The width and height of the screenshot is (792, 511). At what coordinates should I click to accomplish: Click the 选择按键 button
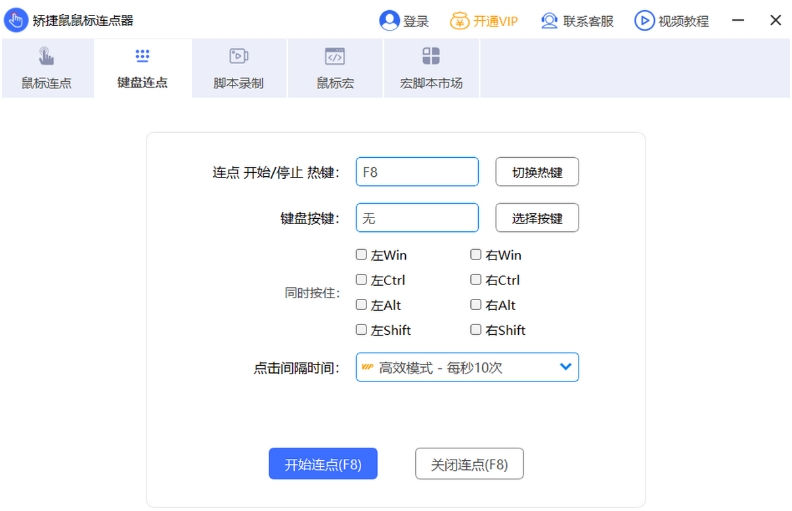click(x=537, y=218)
